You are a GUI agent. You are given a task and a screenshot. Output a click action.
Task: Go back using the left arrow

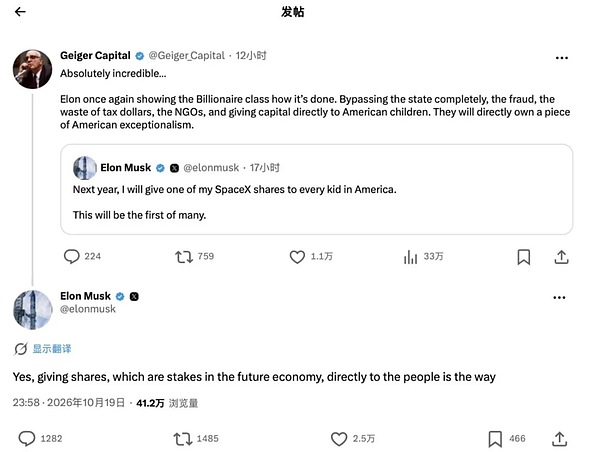tap(20, 12)
